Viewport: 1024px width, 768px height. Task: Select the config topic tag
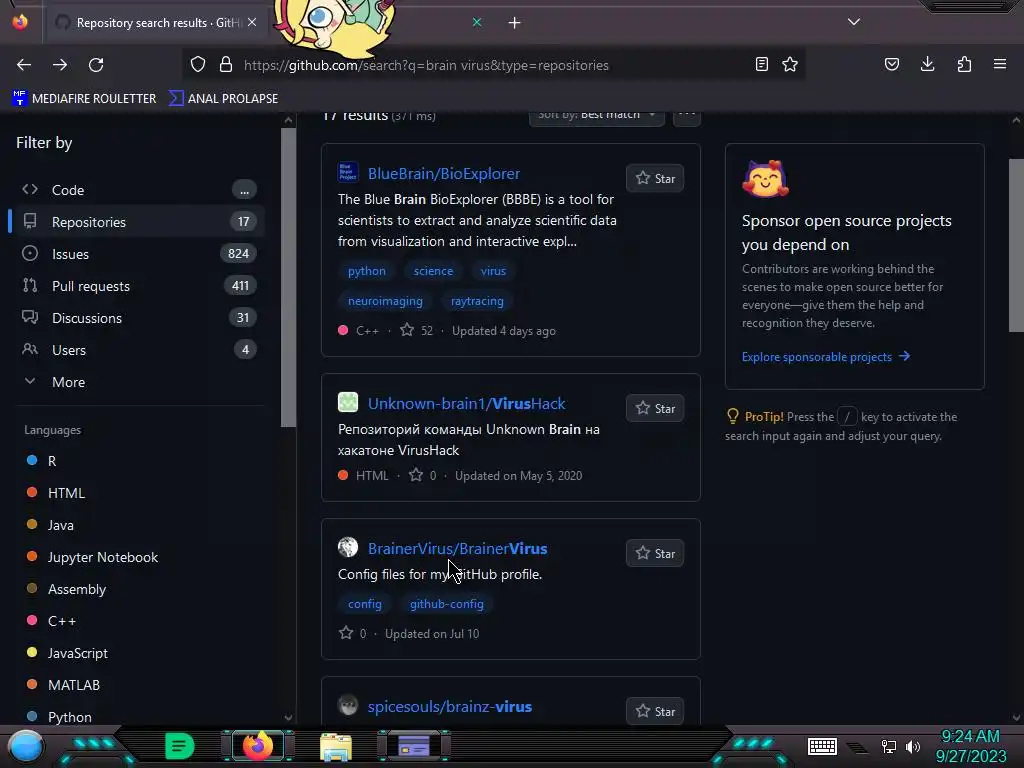click(364, 604)
